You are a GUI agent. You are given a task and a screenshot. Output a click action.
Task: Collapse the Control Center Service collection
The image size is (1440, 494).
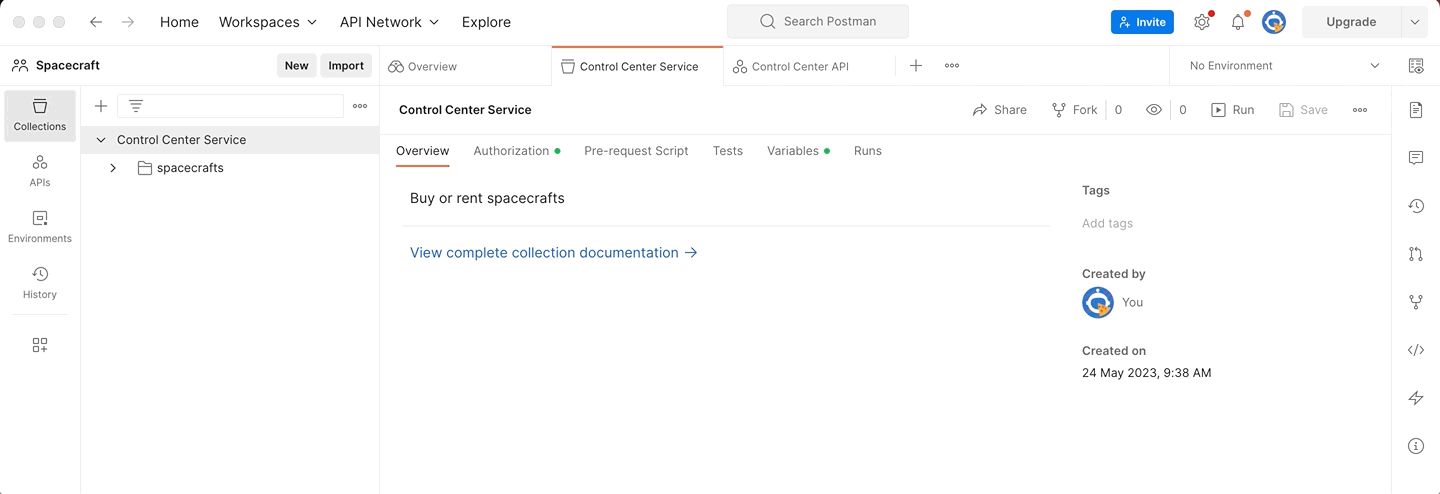coord(100,140)
